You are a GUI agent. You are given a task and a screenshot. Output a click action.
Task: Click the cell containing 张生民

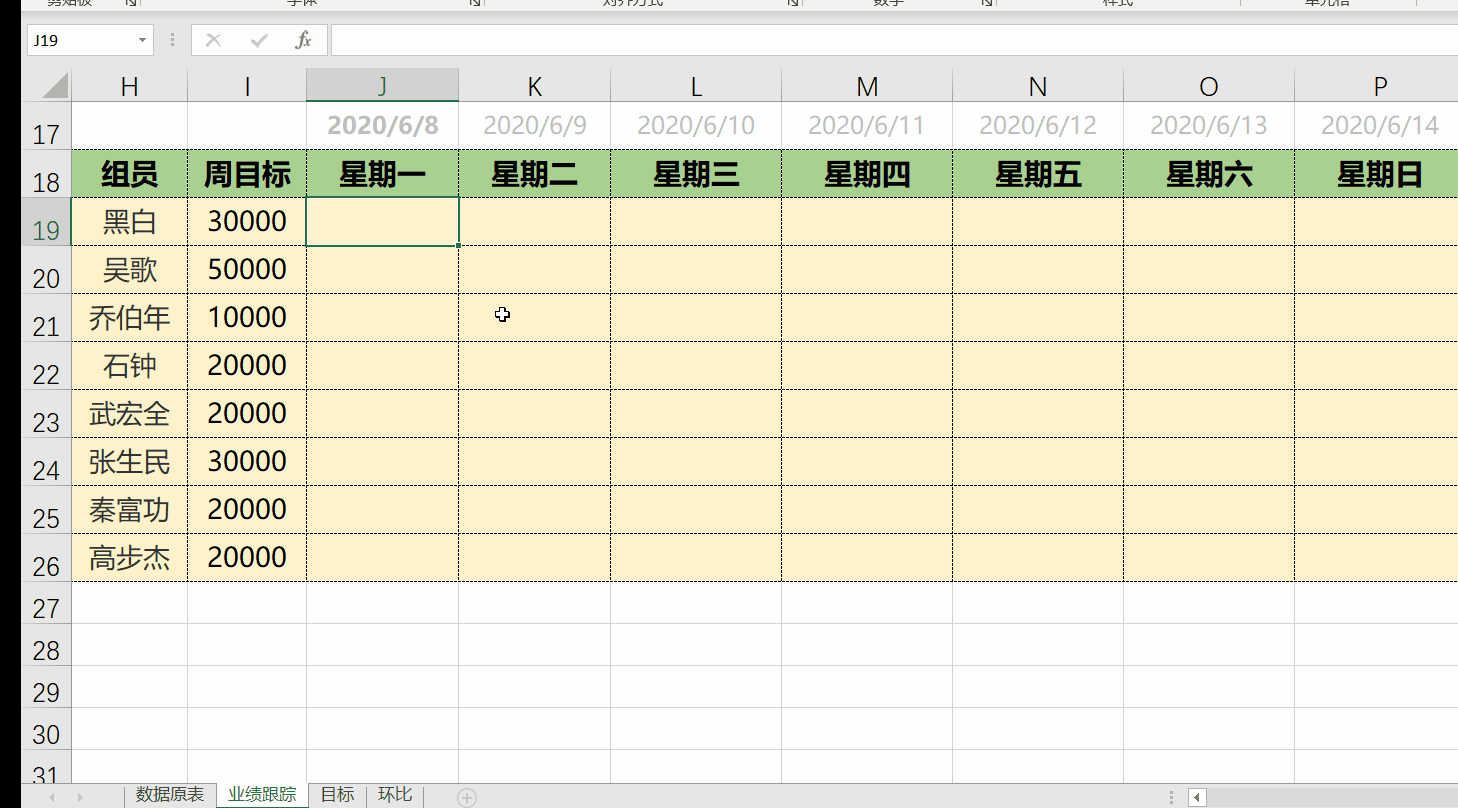point(129,462)
